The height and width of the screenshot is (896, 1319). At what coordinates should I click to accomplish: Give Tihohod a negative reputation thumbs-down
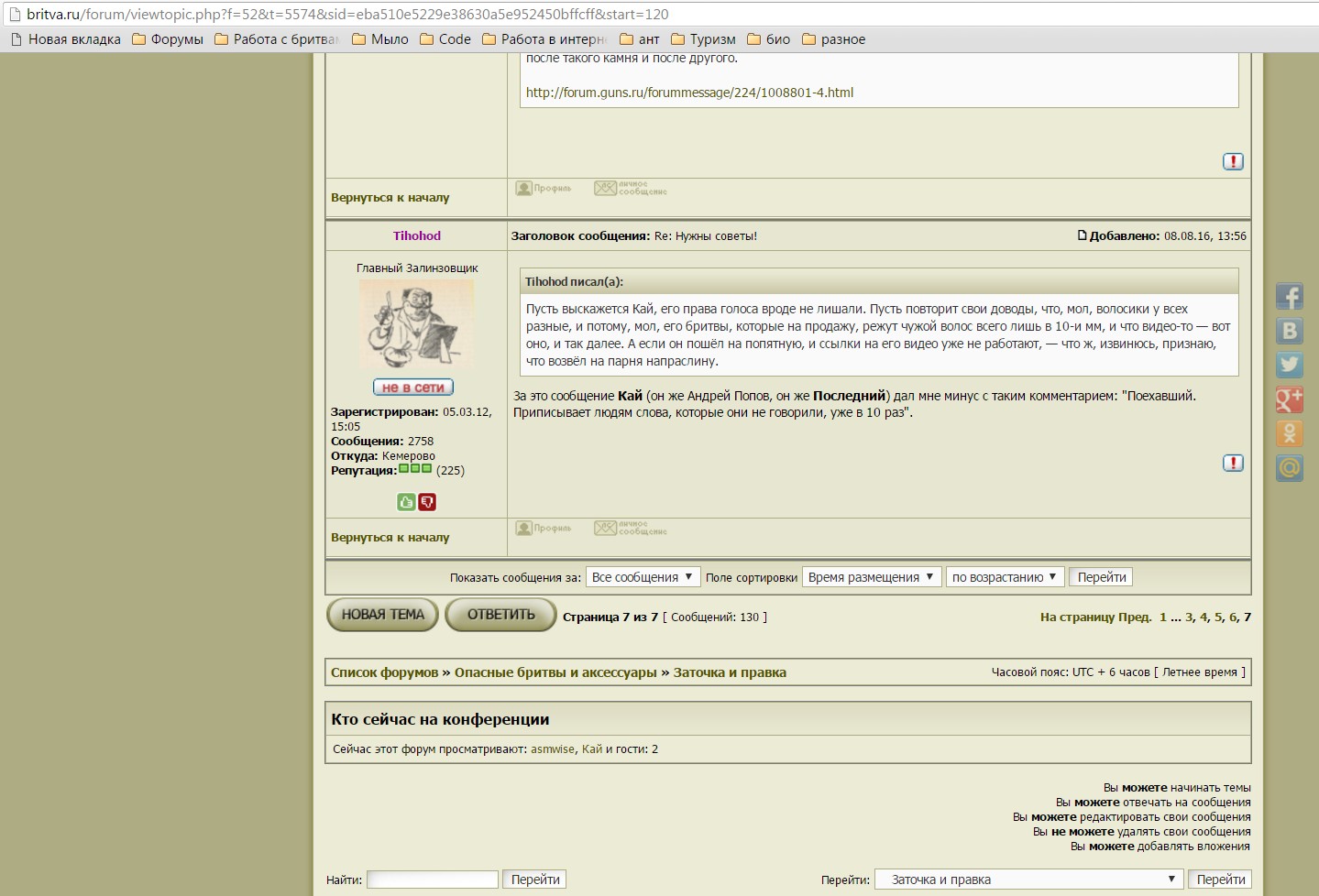tap(427, 502)
